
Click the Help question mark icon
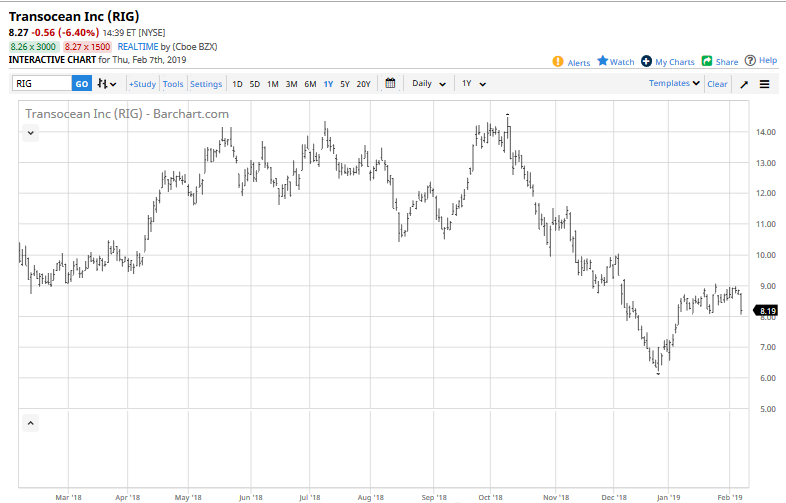[750, 61]
